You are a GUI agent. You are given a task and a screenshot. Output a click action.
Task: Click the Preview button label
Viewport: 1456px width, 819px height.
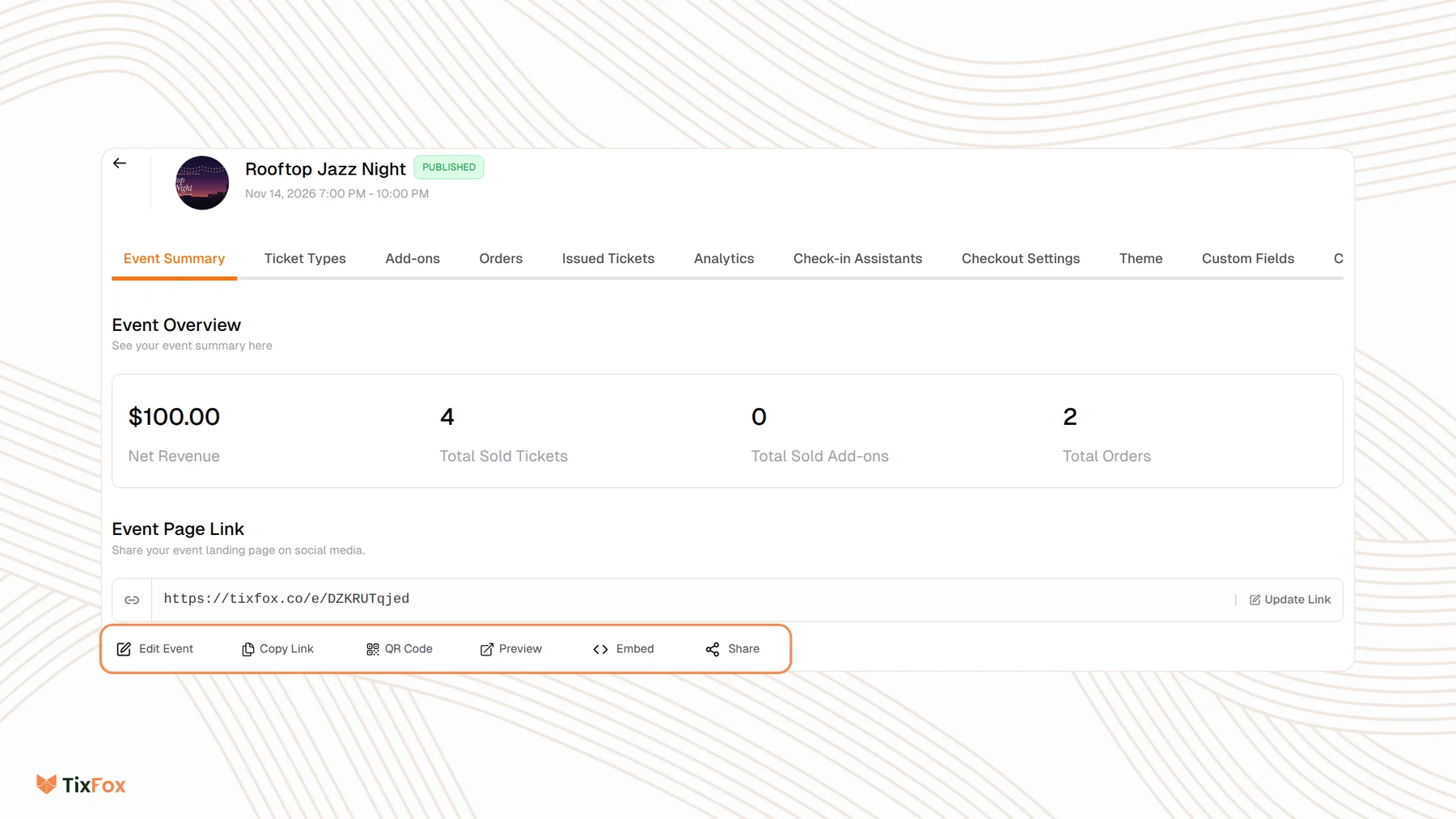(520, 649)
